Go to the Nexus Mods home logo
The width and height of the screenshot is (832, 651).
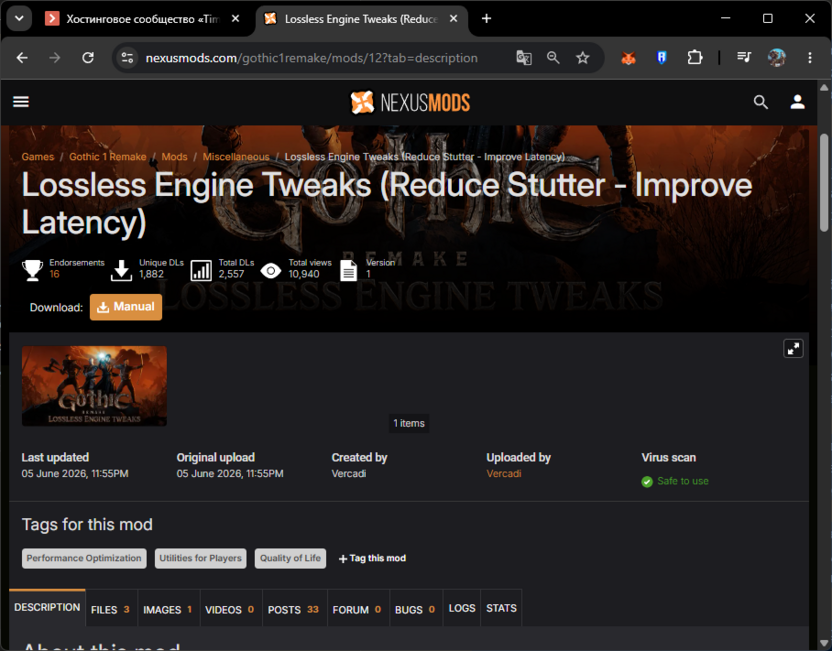pos(410,102)
